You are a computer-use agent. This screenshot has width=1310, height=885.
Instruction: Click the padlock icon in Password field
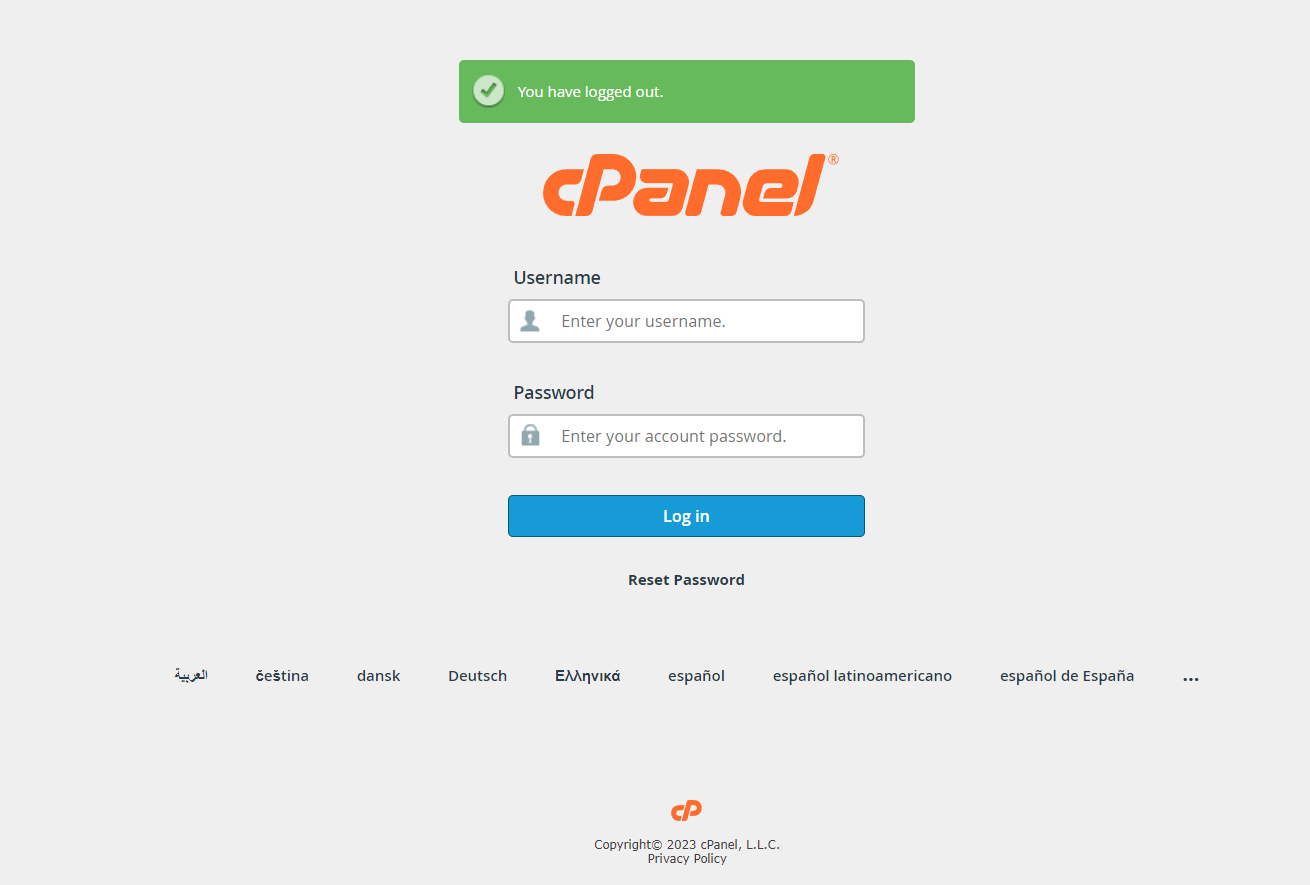click(530, 435)
